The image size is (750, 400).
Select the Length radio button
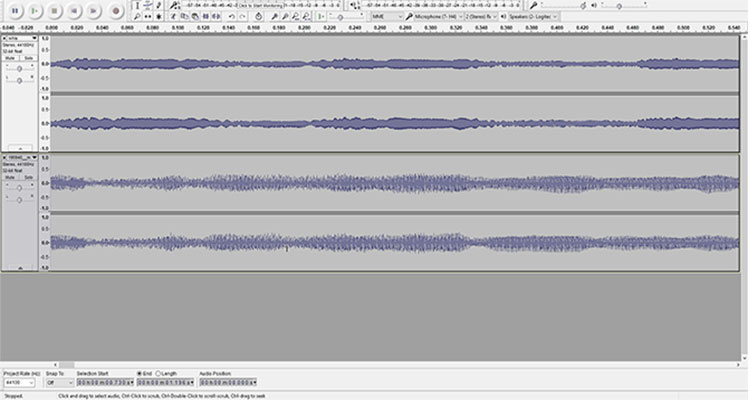click(158, 373)
